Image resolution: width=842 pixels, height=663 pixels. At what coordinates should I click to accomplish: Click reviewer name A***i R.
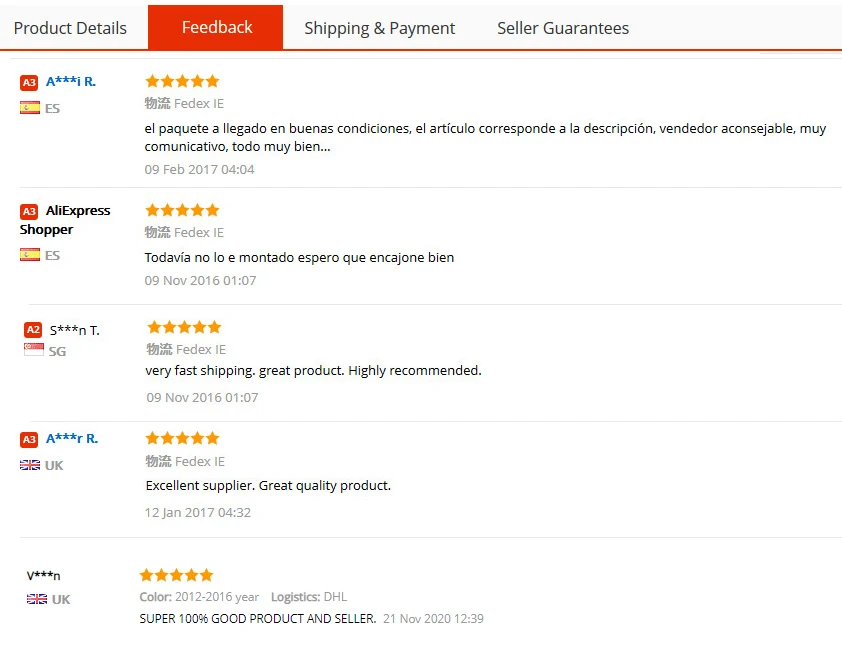71,82
